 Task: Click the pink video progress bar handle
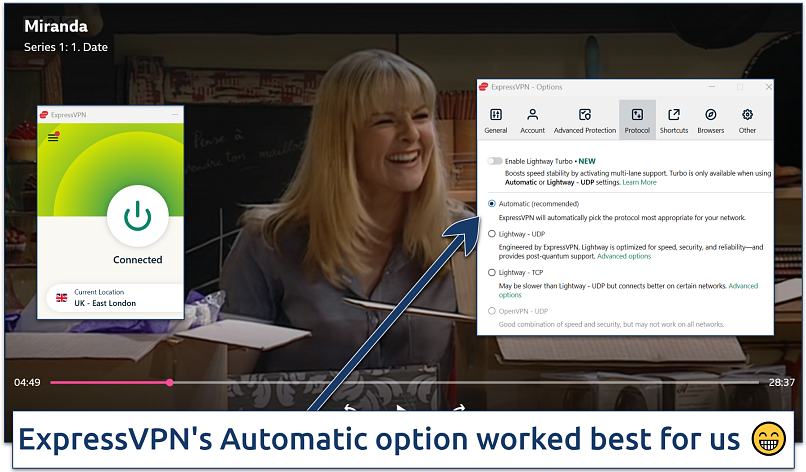[170, 382]
